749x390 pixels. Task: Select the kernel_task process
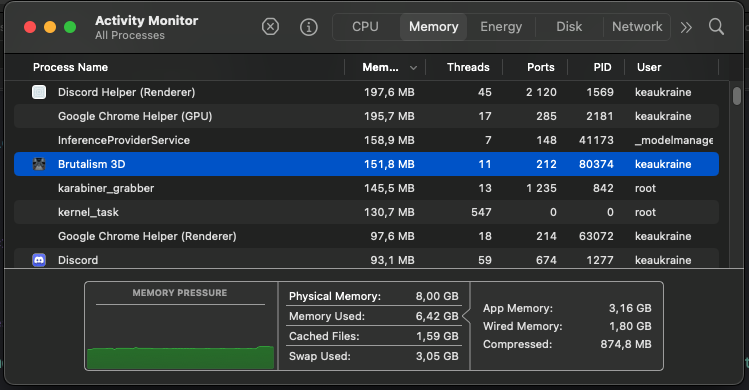click(88, 212)
